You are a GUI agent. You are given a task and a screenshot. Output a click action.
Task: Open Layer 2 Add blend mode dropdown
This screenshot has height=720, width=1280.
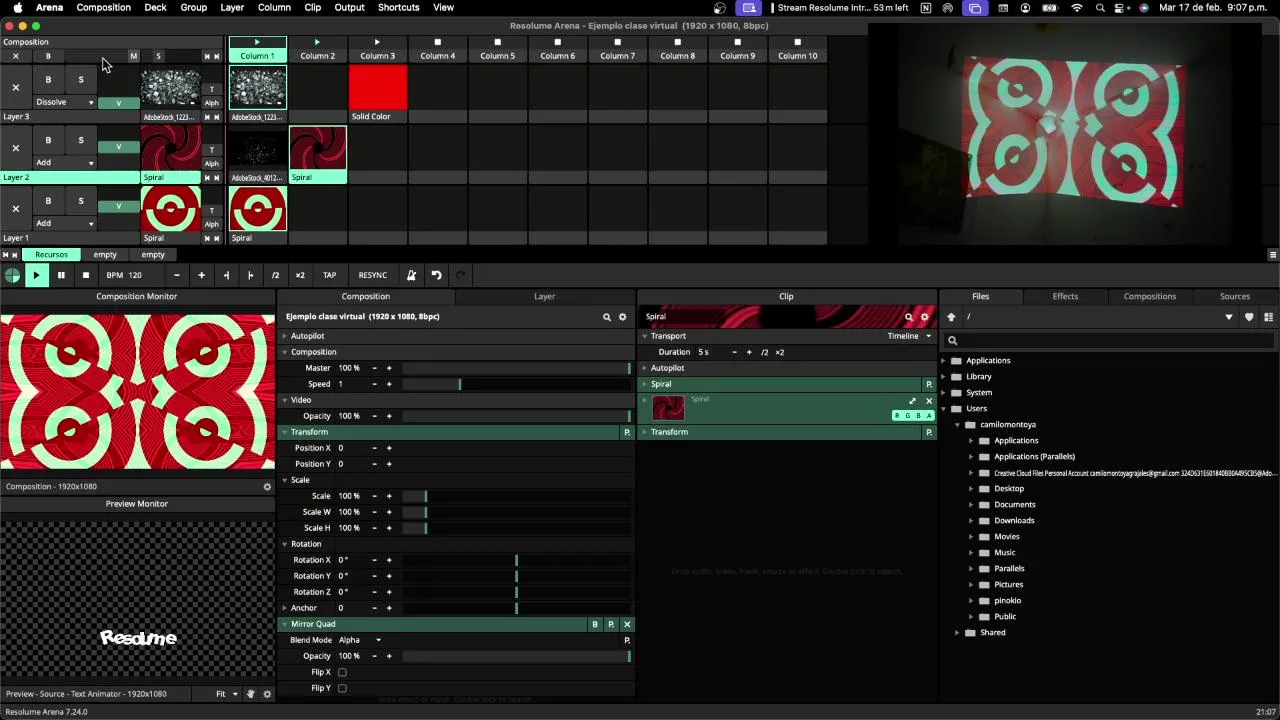(65, 163)
